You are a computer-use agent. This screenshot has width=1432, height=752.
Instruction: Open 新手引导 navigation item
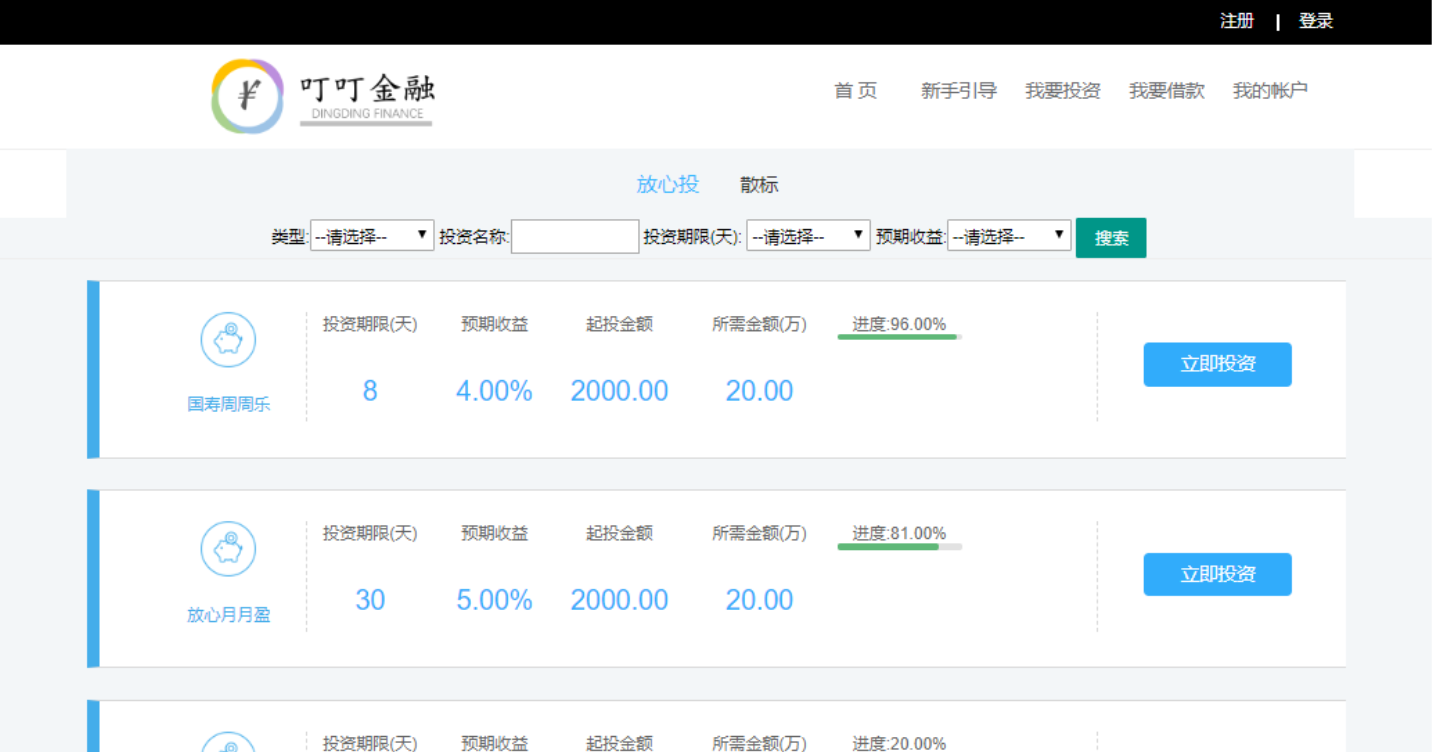click(959, 91)
